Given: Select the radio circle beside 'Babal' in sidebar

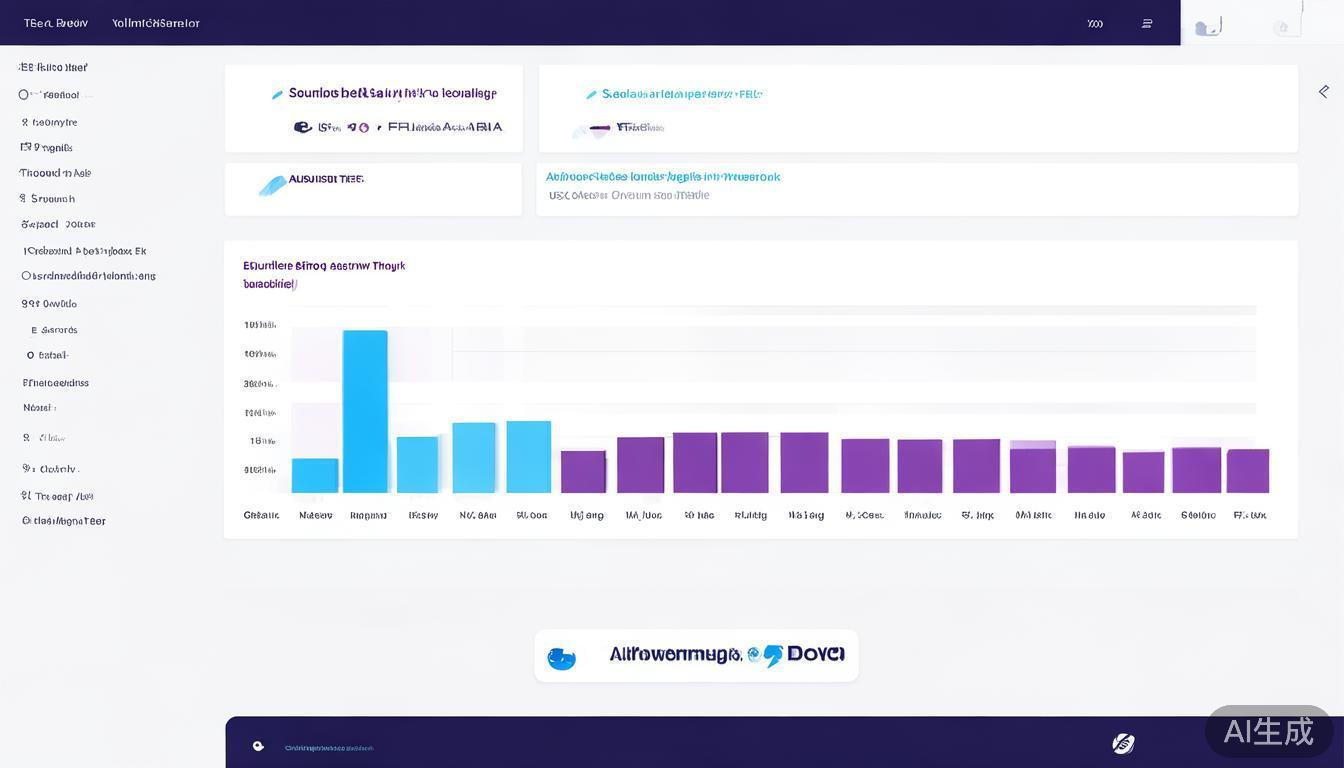Looking at the screenshot, I should (x=31, y=355).
